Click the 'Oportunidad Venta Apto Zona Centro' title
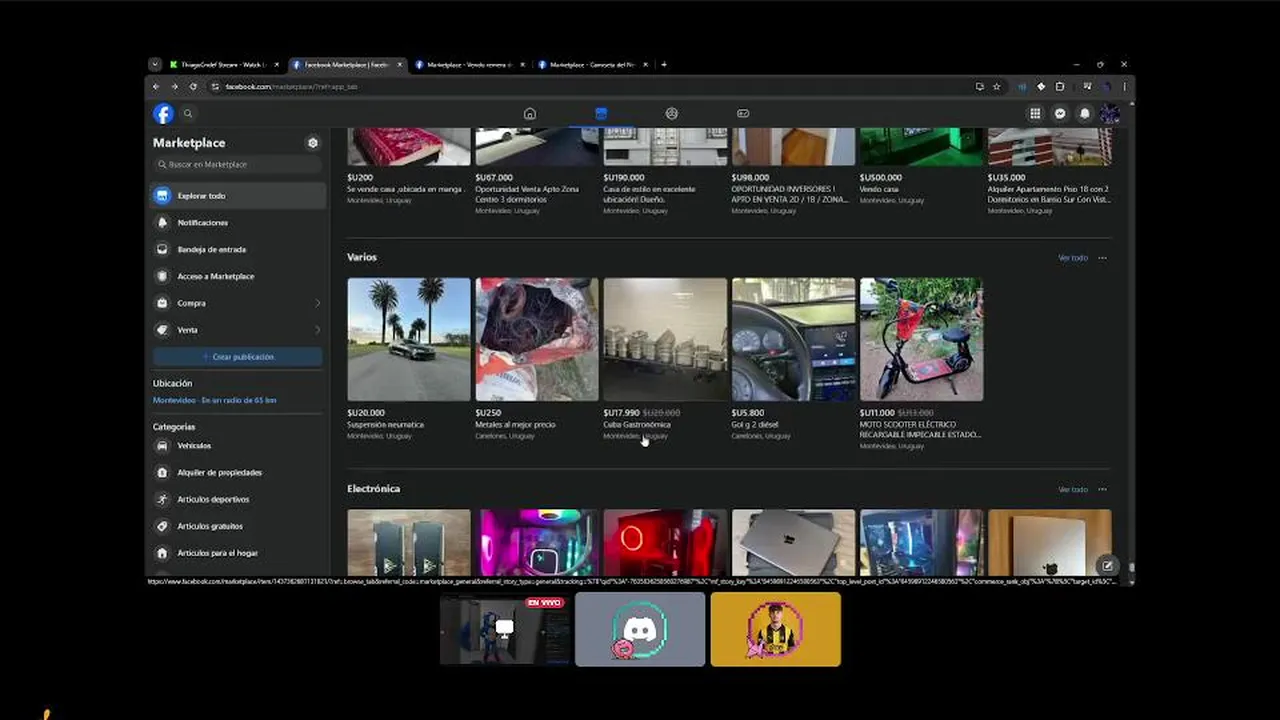The image size is (1280, 720). 527,194
